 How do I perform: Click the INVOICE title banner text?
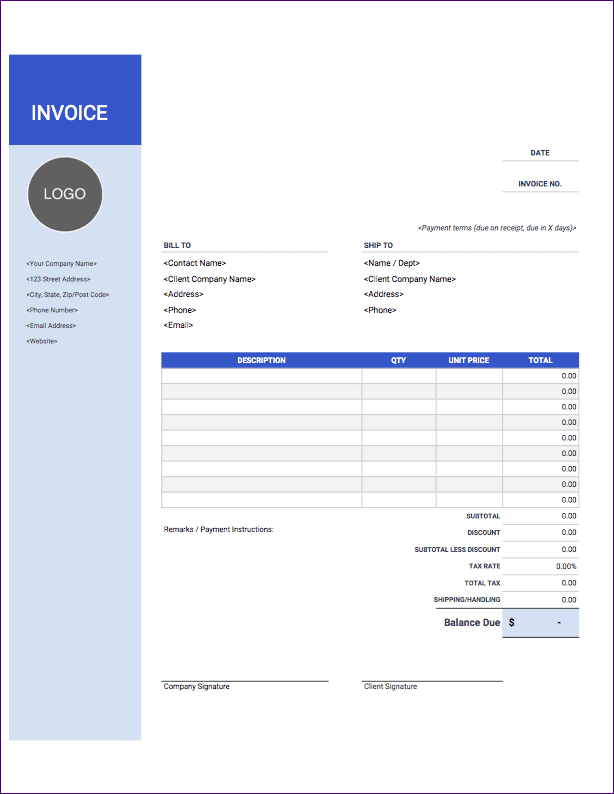click(69, 113)
